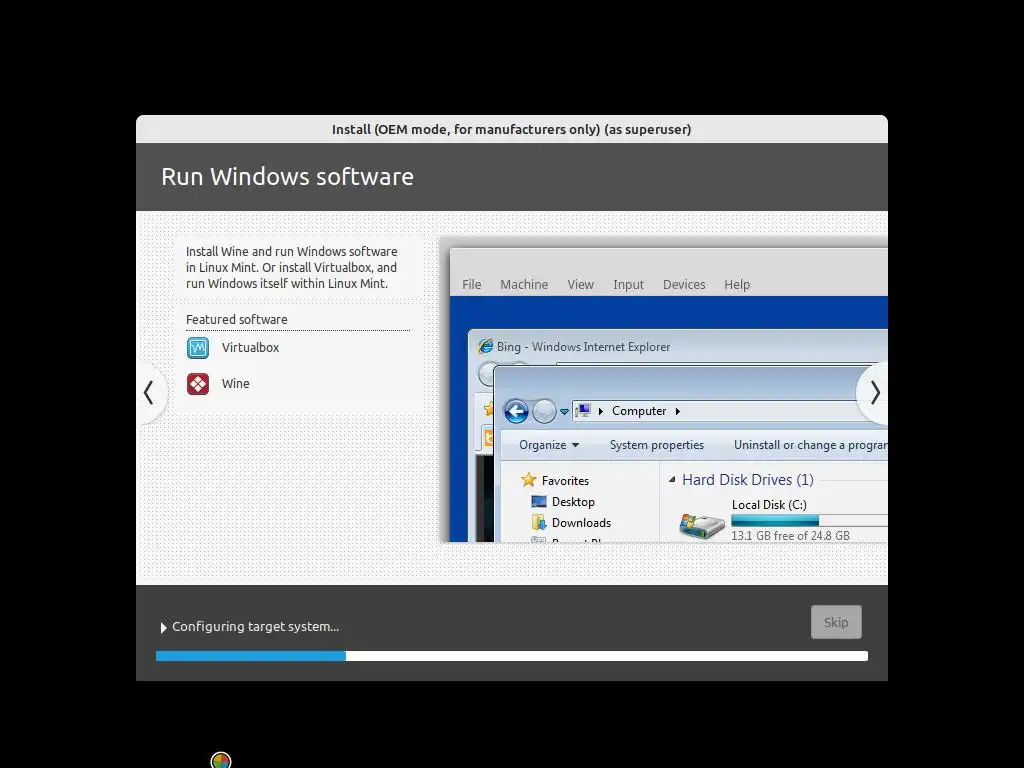The image size is (1024, 768).
Task: Open the File menu in the slideshow image
Action: [x=472, y=285]
